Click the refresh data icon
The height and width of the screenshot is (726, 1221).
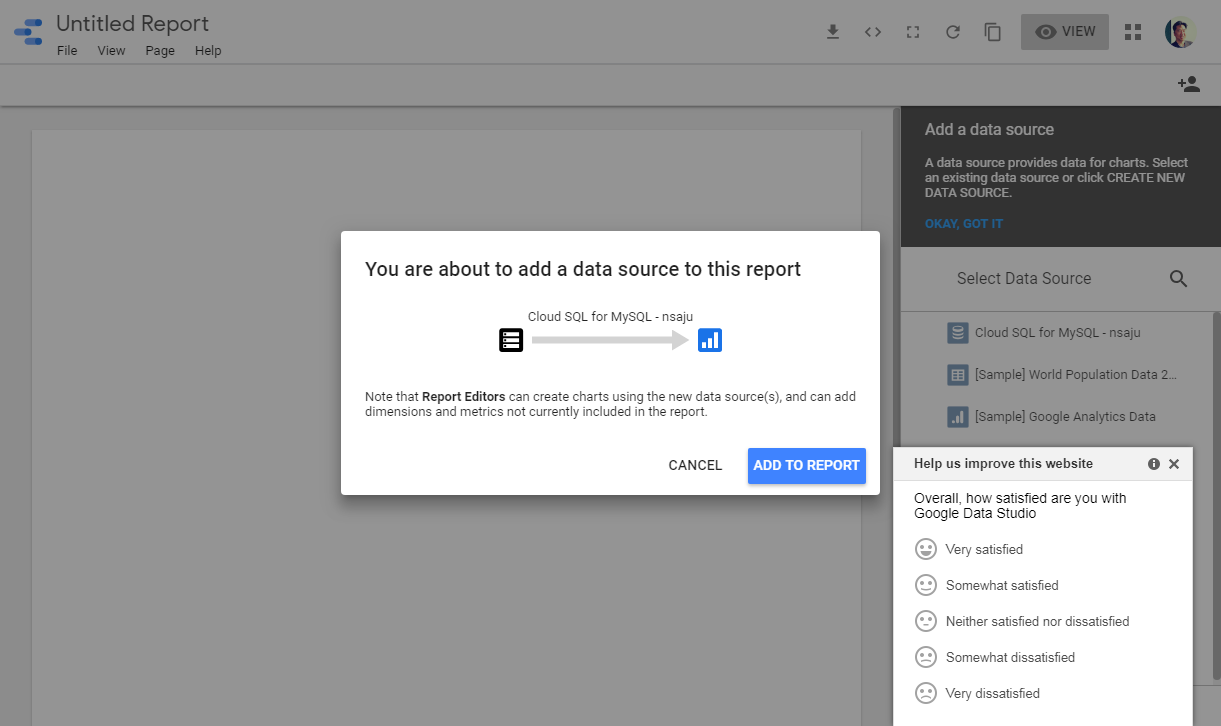953,32
